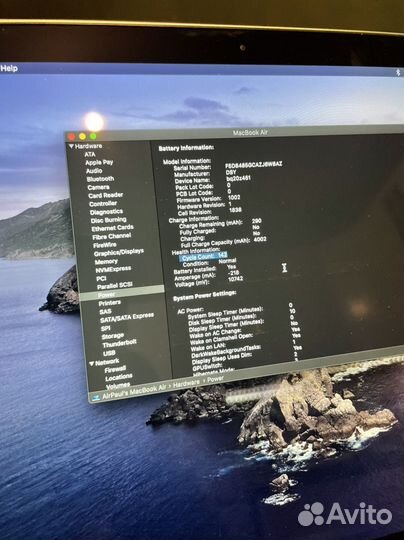Select Storage in the sidebar
The height and width of the screenshot is (540, 404).
pos(113,336)
